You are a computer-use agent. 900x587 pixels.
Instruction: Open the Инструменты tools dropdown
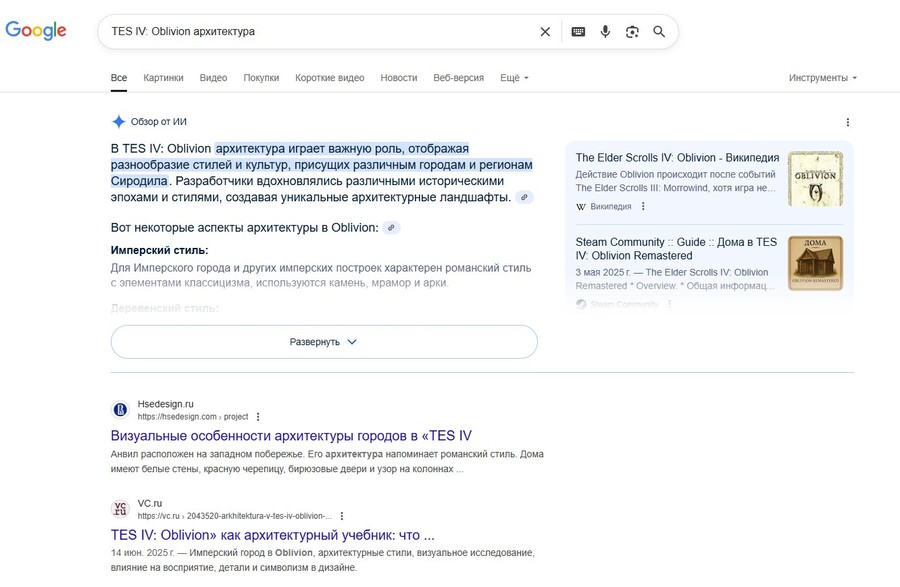[822, 78]
